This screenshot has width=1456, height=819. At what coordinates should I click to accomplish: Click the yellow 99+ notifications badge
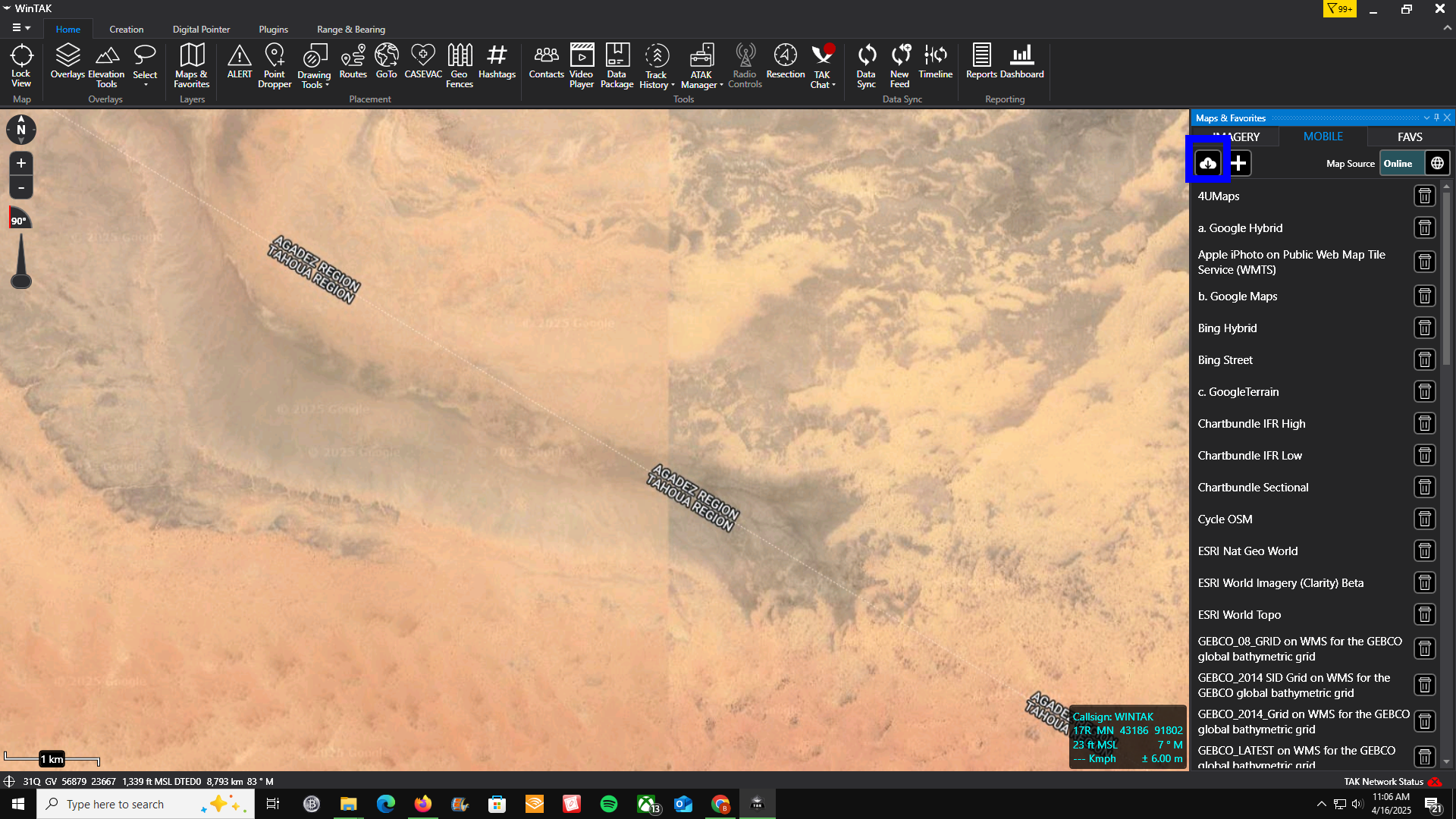click(x=1340, y=8)
